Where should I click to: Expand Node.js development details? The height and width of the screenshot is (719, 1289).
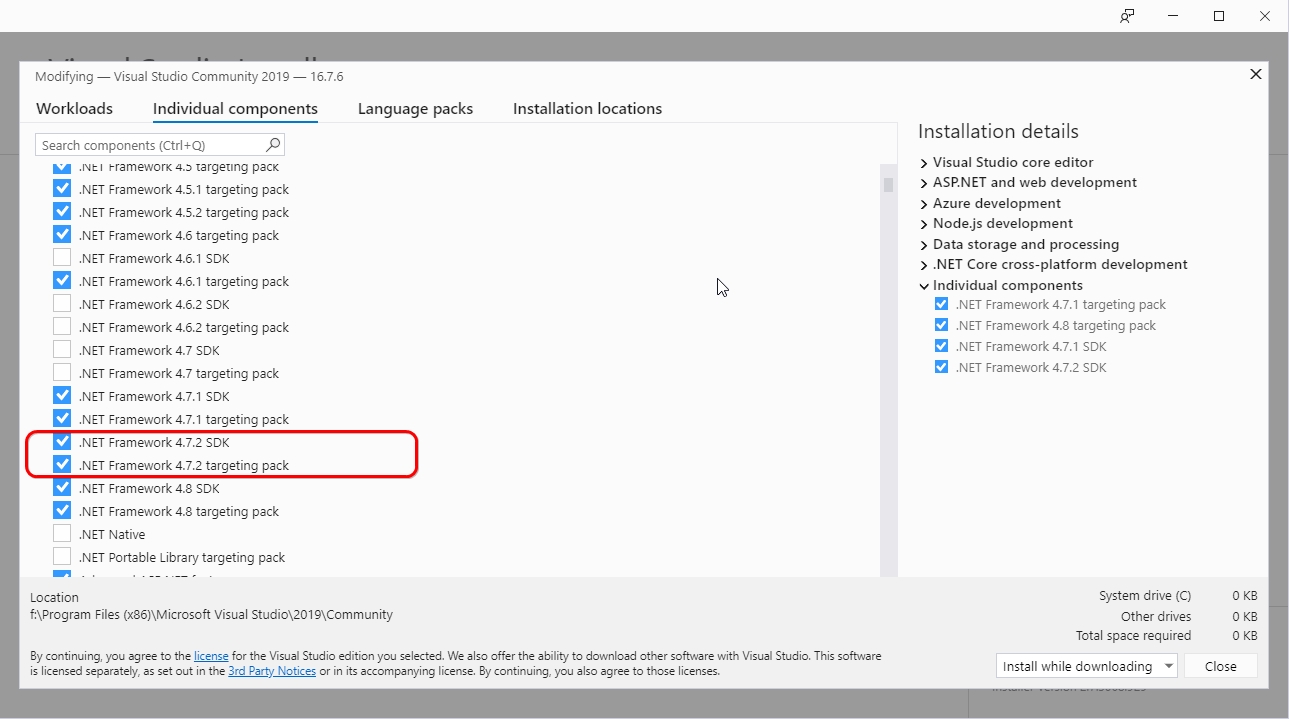924,224
